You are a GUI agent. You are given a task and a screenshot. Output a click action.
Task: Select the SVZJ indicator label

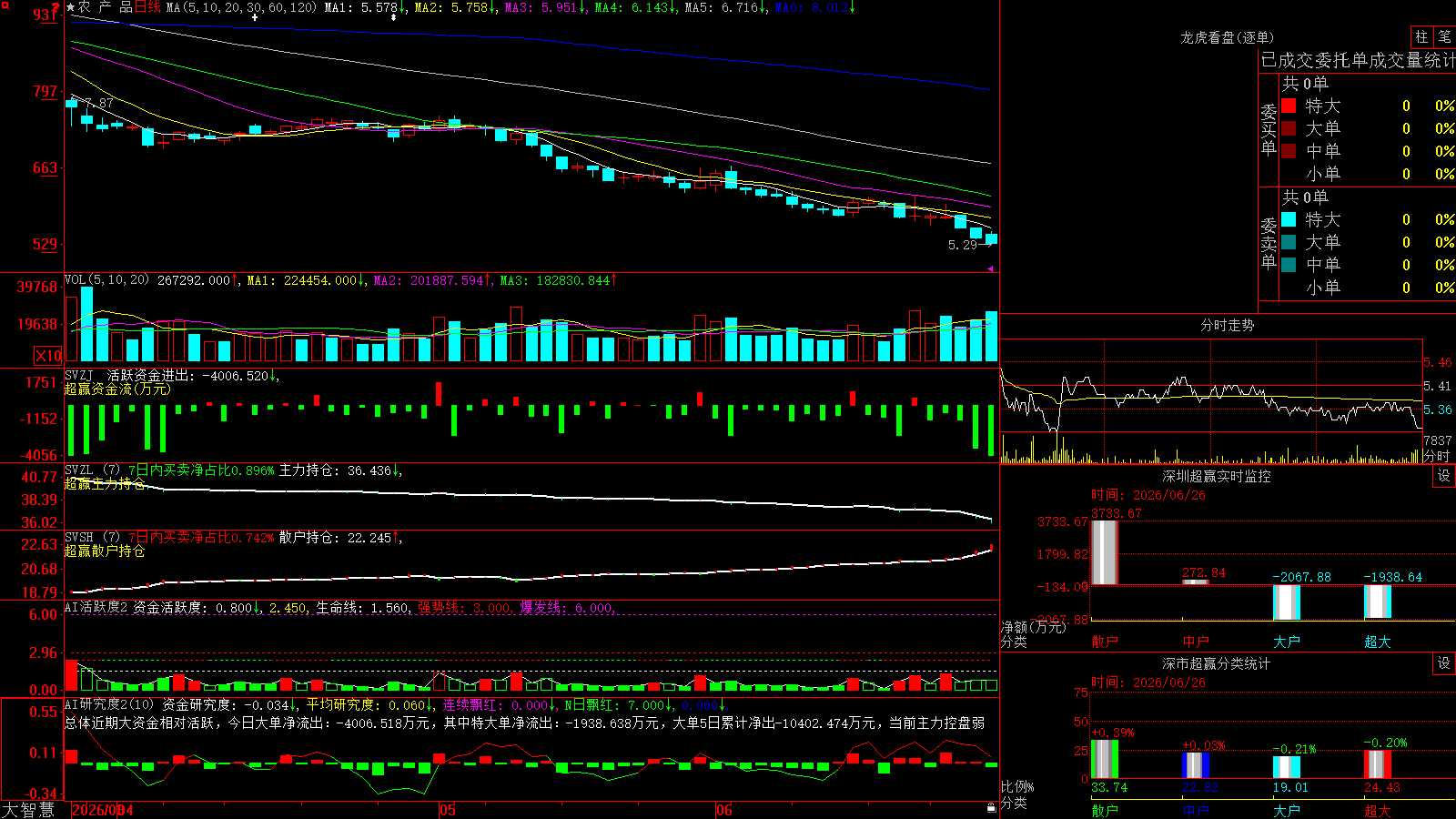pos(79,375)
